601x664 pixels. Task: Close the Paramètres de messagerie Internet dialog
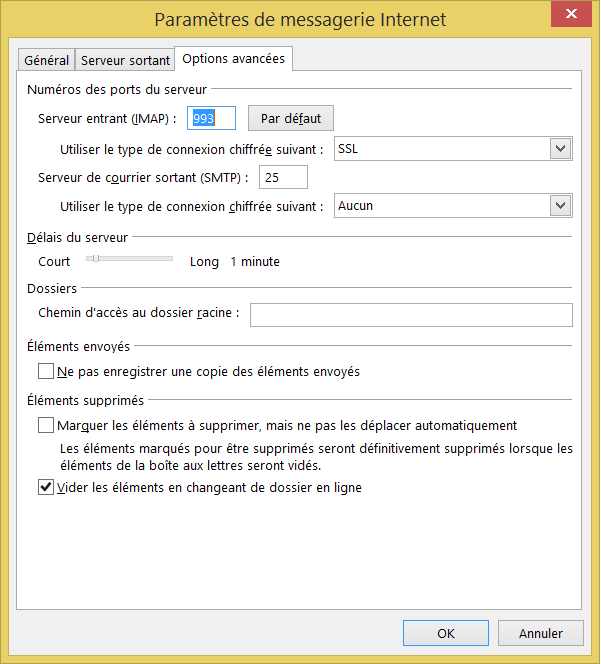tap(569, 13)
